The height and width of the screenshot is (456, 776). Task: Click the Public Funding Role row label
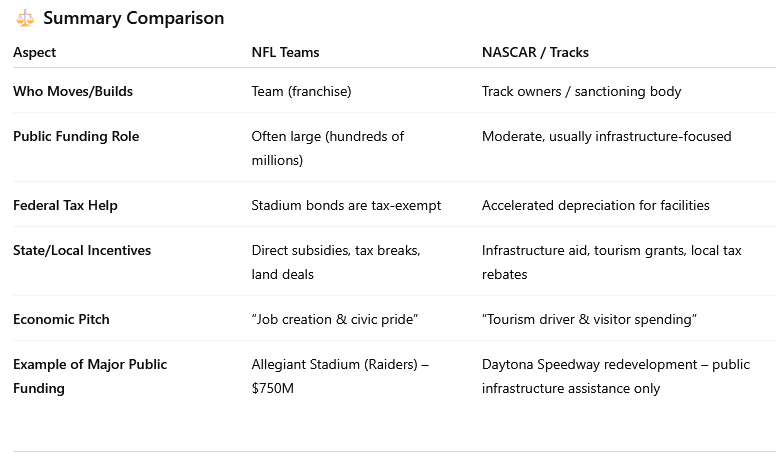[x=76, y=136]
